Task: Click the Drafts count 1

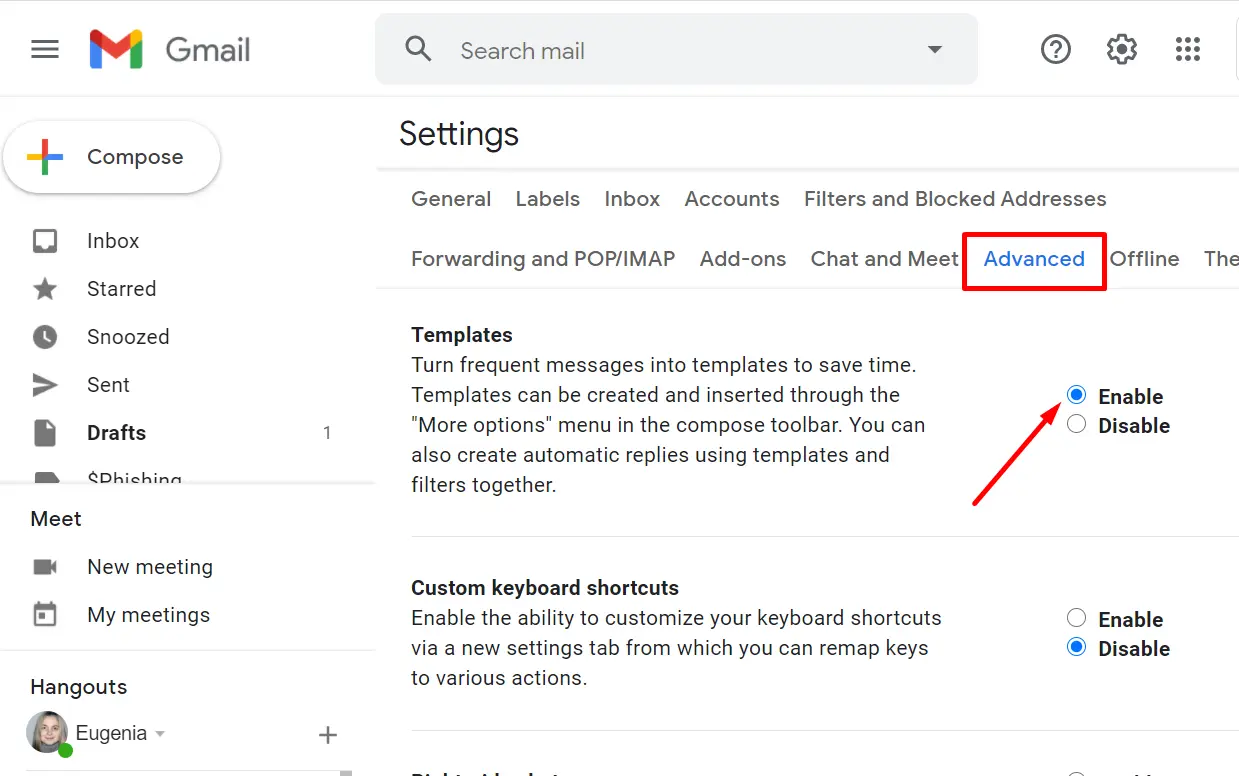Action: [x=327, y=433]
